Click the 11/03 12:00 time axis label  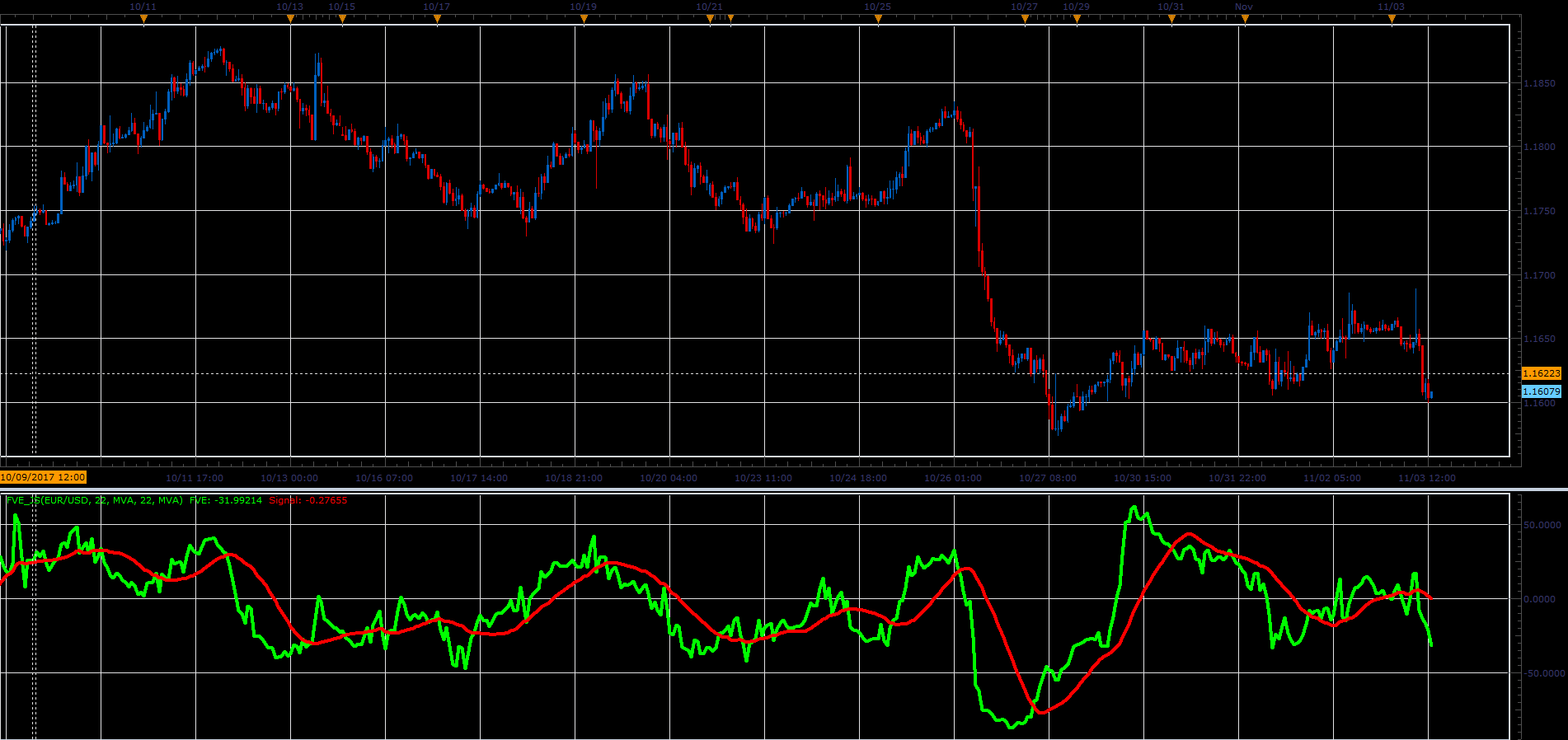point(1427,478)
